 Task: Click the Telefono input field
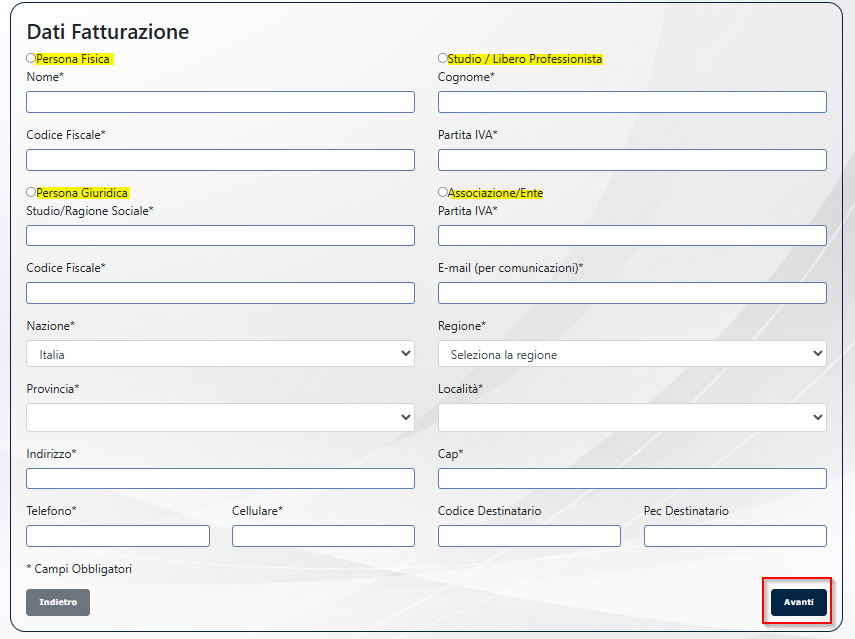click(118, 536)
